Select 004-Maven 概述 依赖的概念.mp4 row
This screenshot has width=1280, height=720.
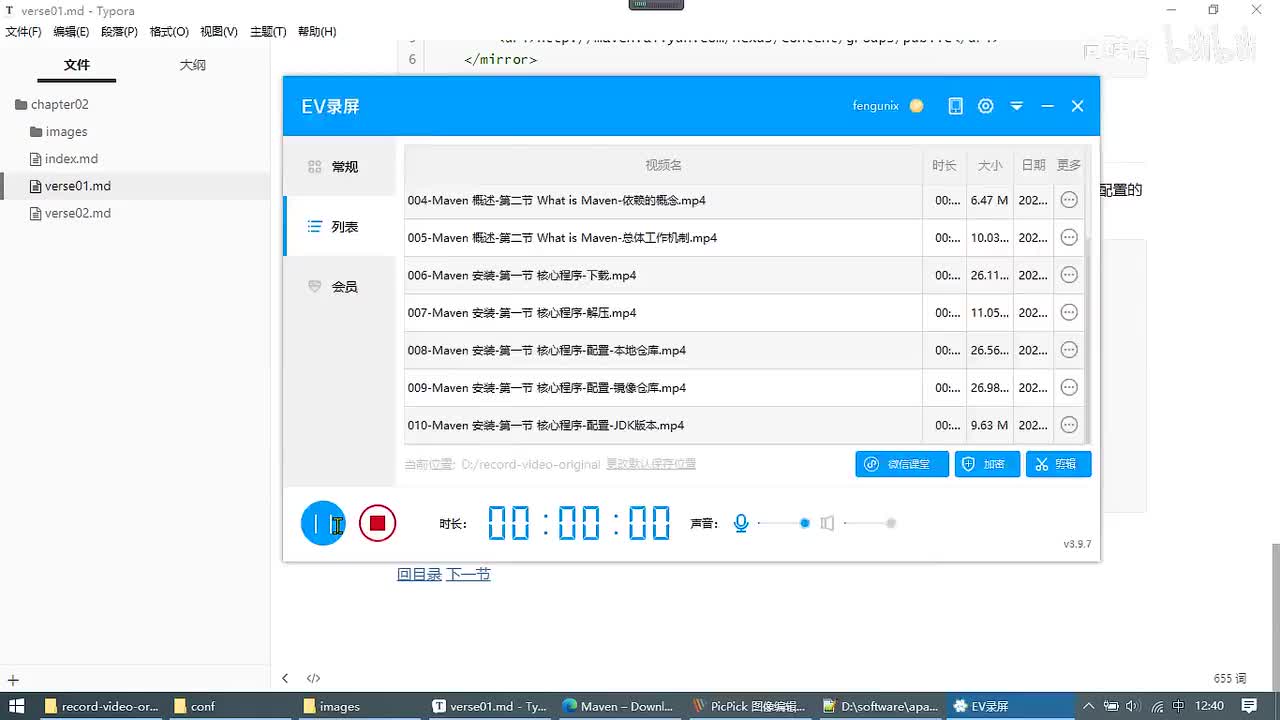744,200
